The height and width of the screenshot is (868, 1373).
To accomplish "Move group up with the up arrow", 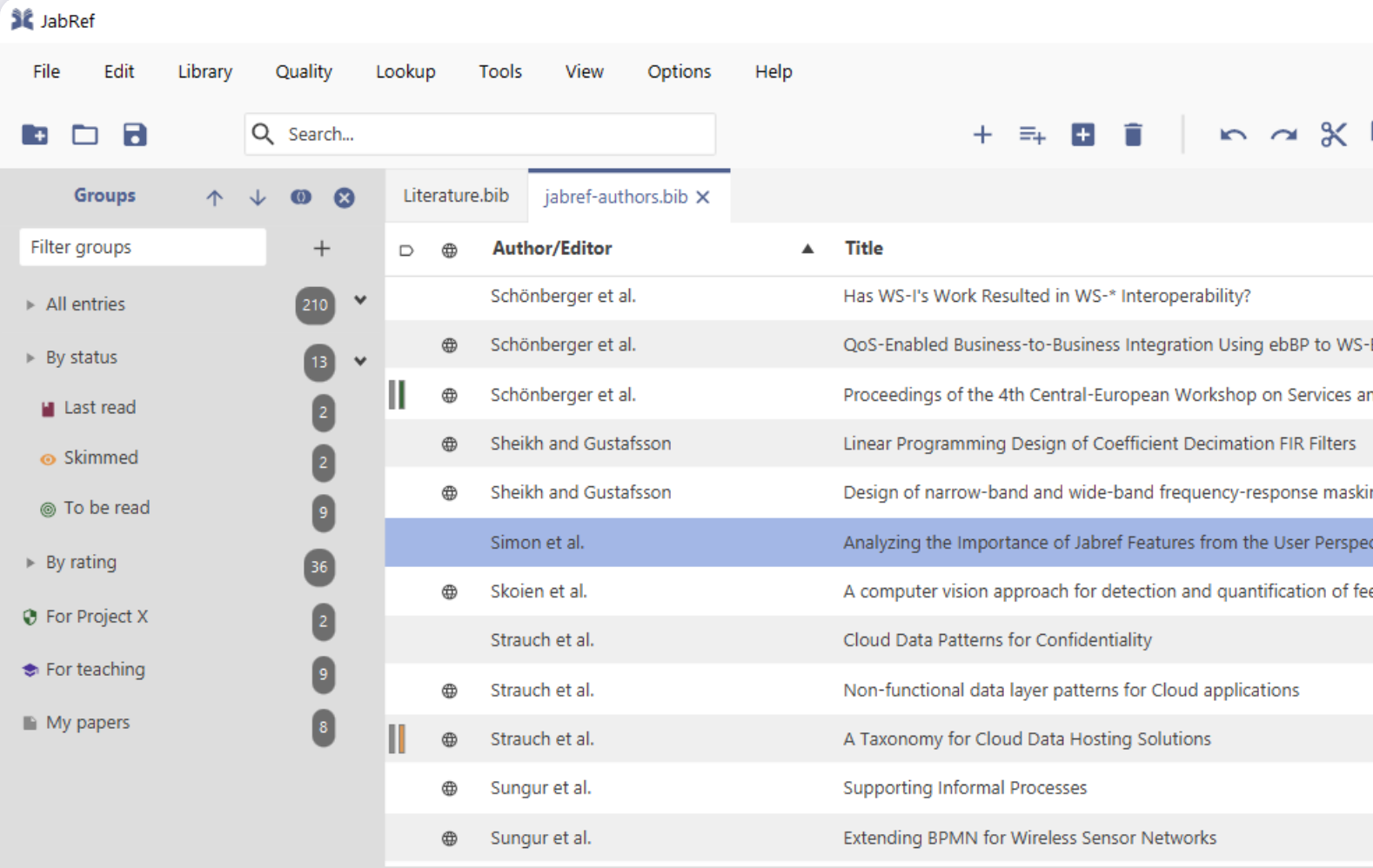I will tap(215, 197).
